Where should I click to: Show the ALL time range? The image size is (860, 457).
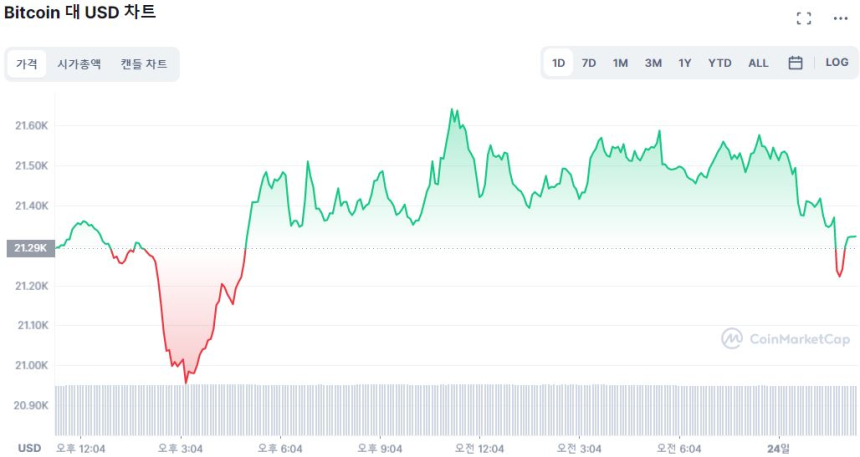click(758, 63)
